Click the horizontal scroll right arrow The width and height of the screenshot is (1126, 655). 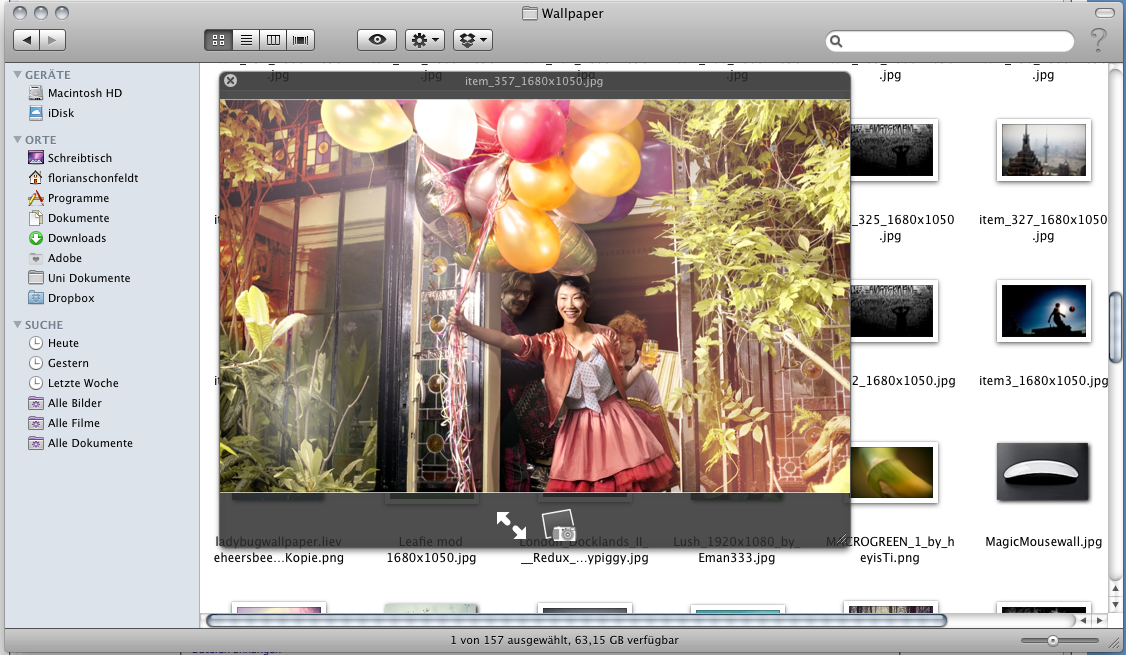tap(1099, 621)
